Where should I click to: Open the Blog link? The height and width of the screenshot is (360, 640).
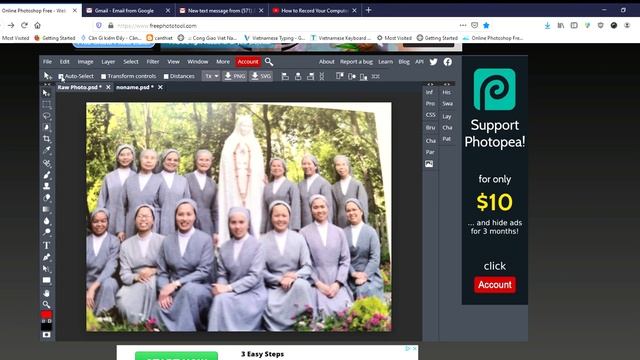point(404,62)
